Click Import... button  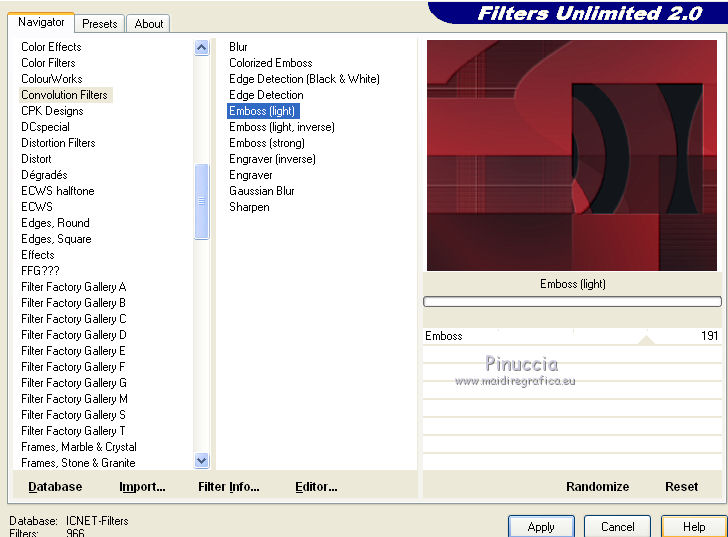coord(142,486)
